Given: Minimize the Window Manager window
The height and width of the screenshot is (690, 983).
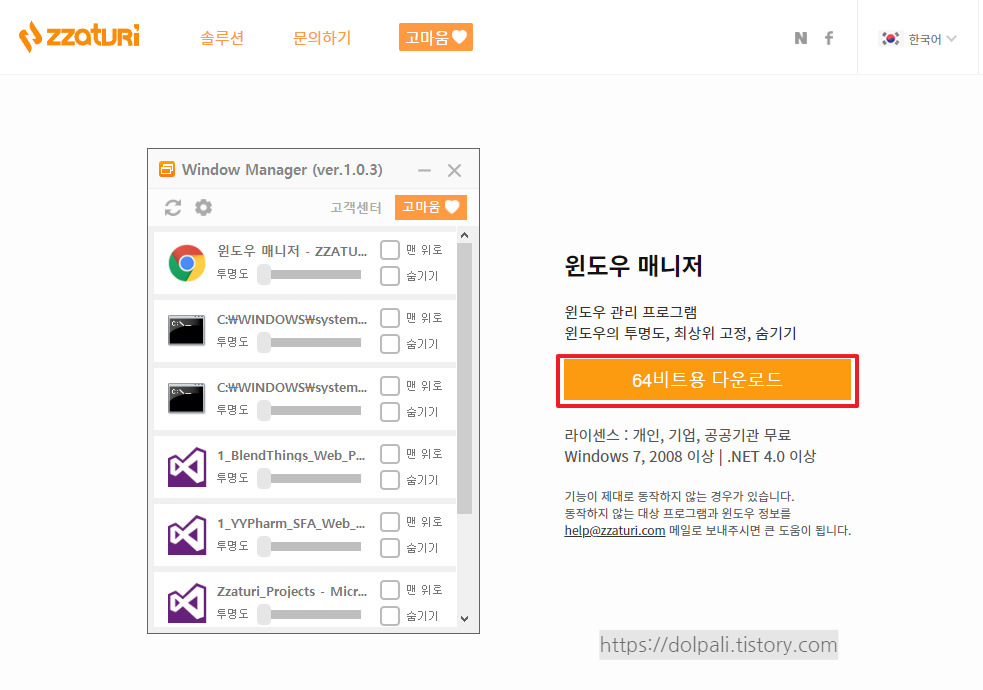Looking at the screenshot, I should [x=424, y=170].
